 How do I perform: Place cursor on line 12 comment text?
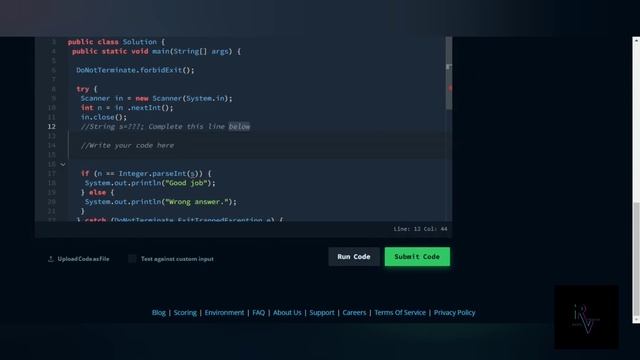pyautogui.click(x=165, y=127)
